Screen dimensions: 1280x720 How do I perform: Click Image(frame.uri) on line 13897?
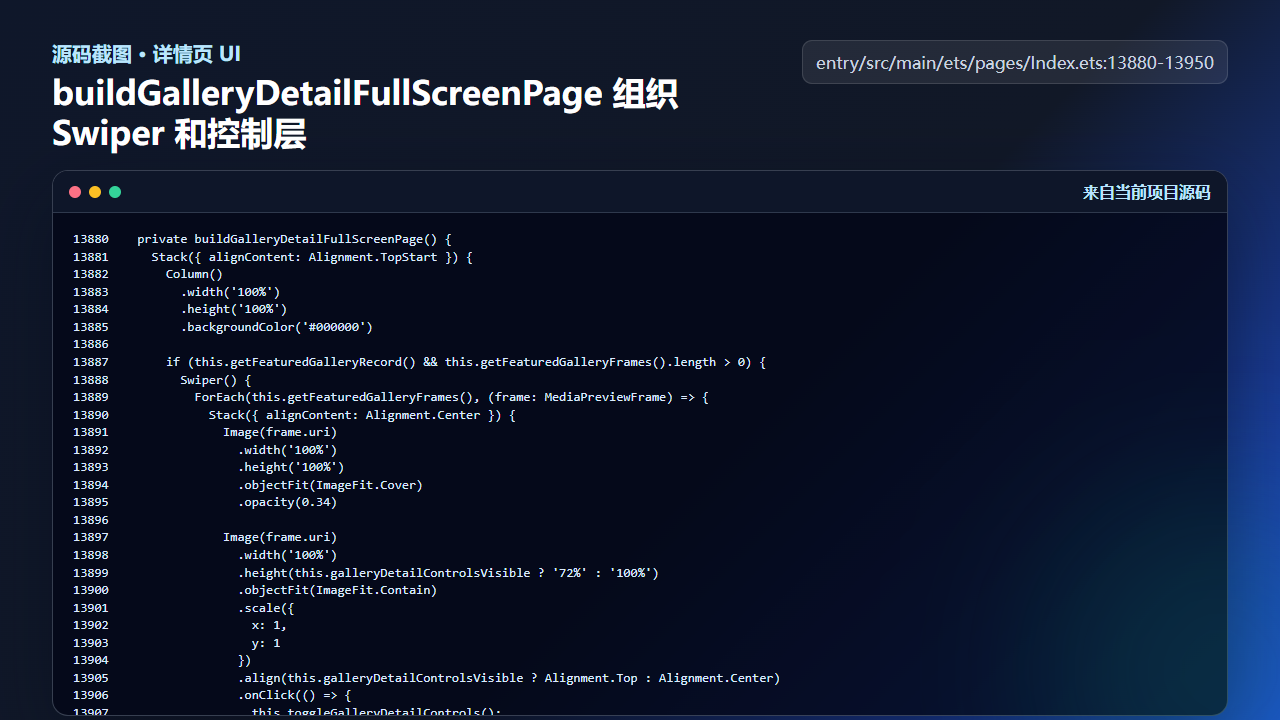pos(280,537)
